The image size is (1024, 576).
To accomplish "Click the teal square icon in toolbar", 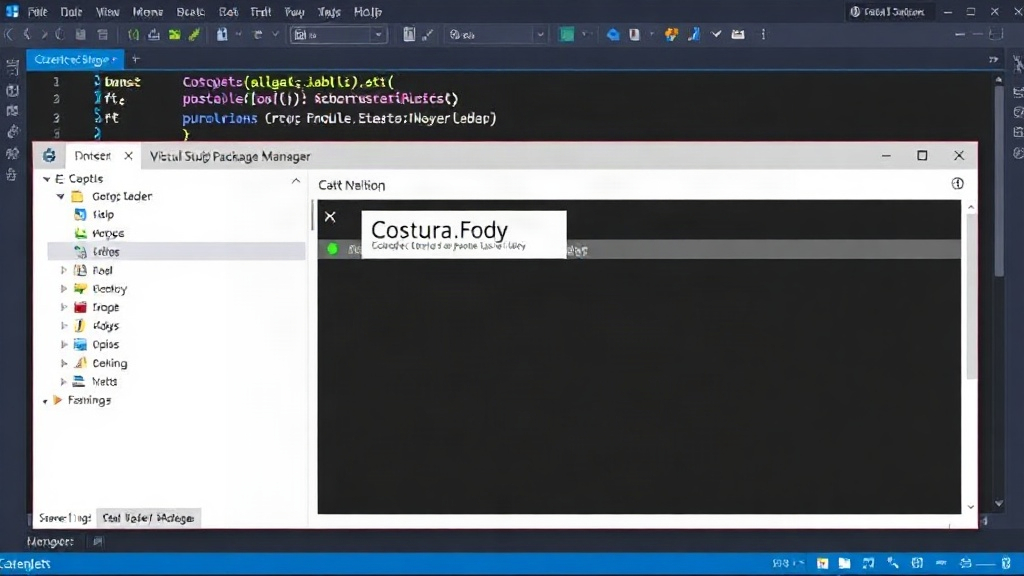I will [566, 35].
